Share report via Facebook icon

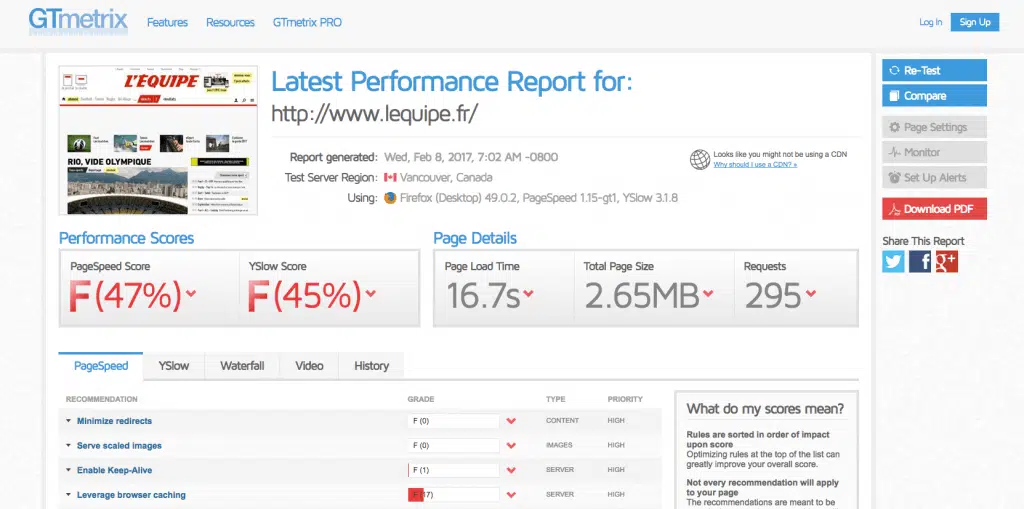(920, 262)
